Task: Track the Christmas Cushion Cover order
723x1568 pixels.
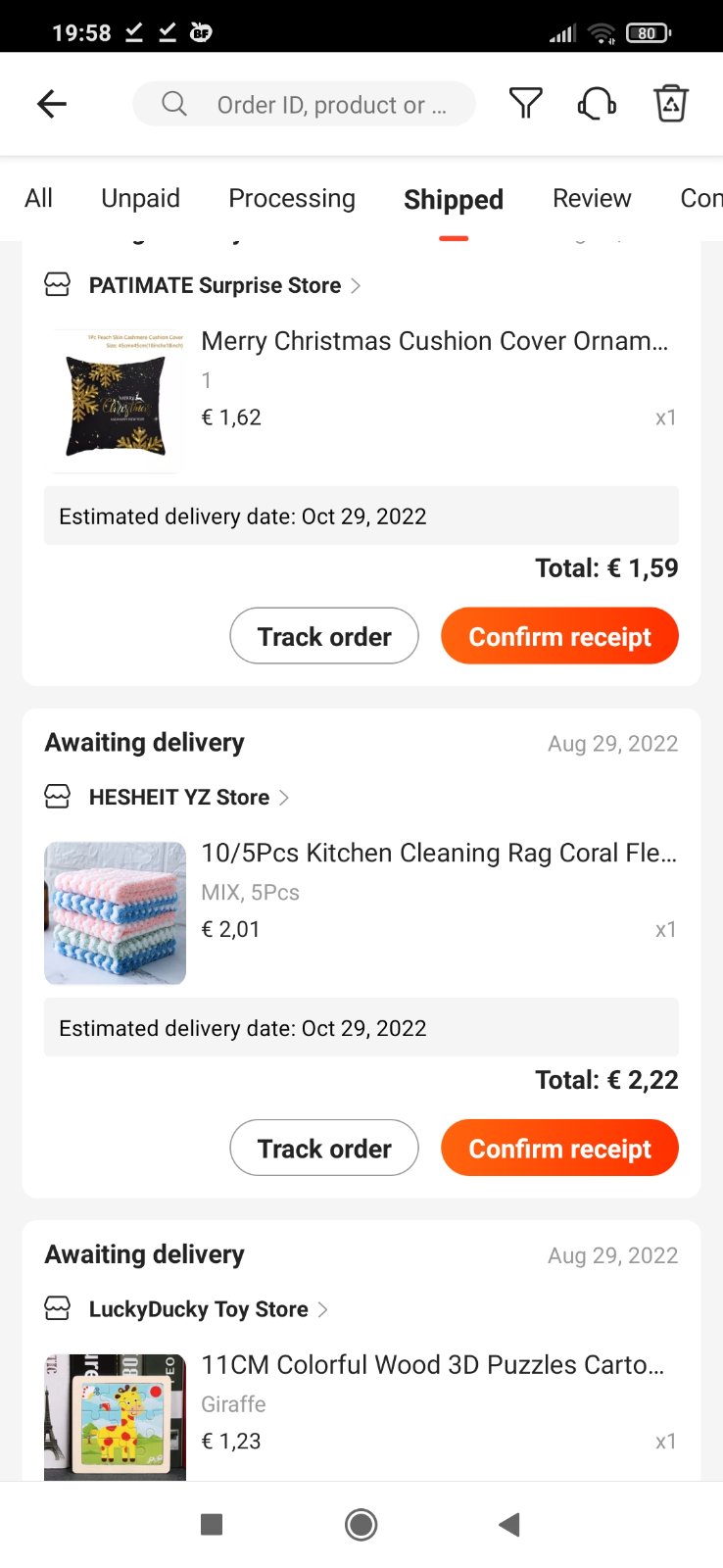Action: click(324, 636)
